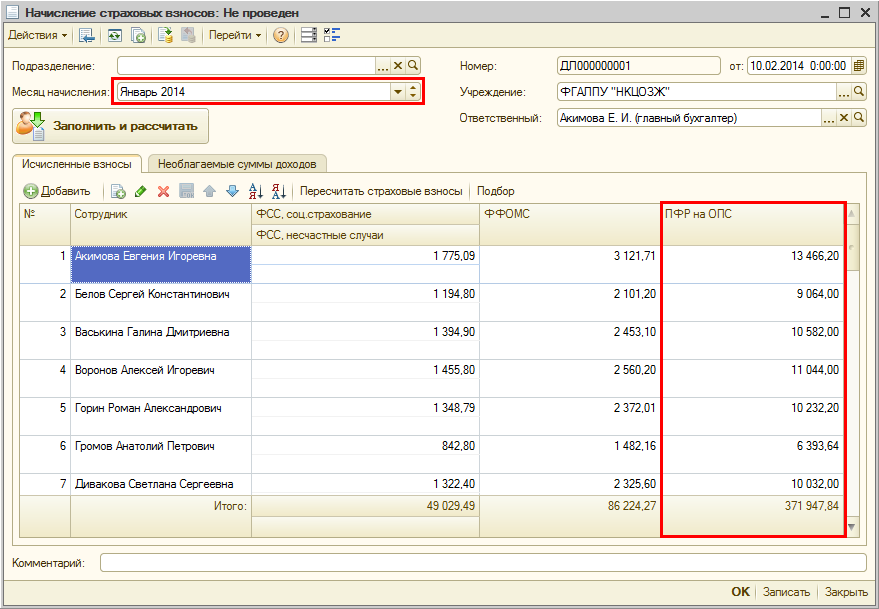Click the blue move down arrow icon

232,191
